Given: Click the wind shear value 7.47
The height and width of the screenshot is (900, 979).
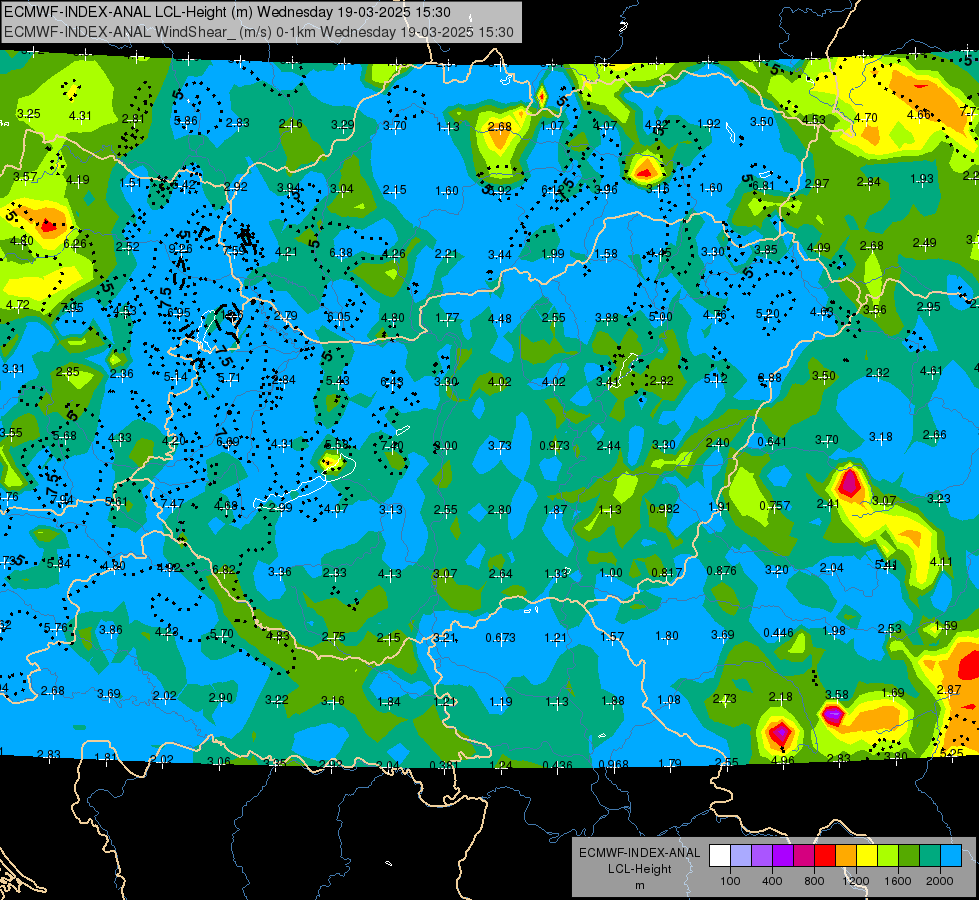Looking at the screenshot, I should tap(172, 503).
